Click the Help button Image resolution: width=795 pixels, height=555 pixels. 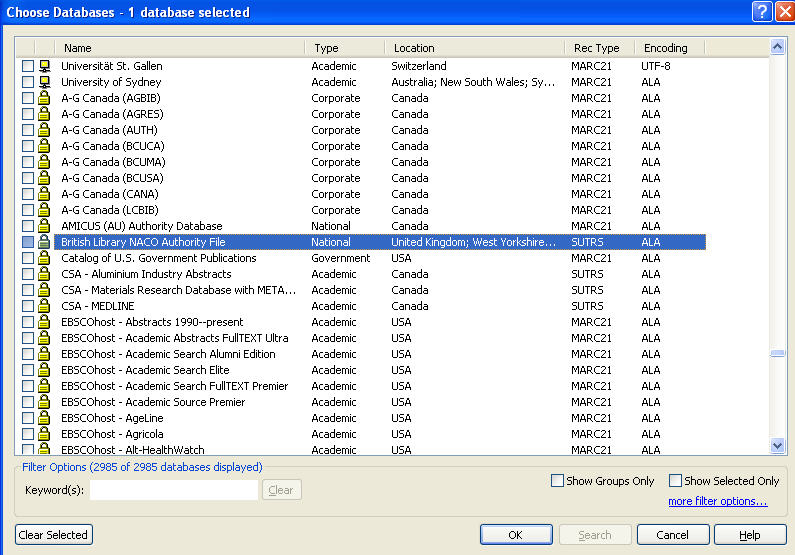(x=750, y=535)
